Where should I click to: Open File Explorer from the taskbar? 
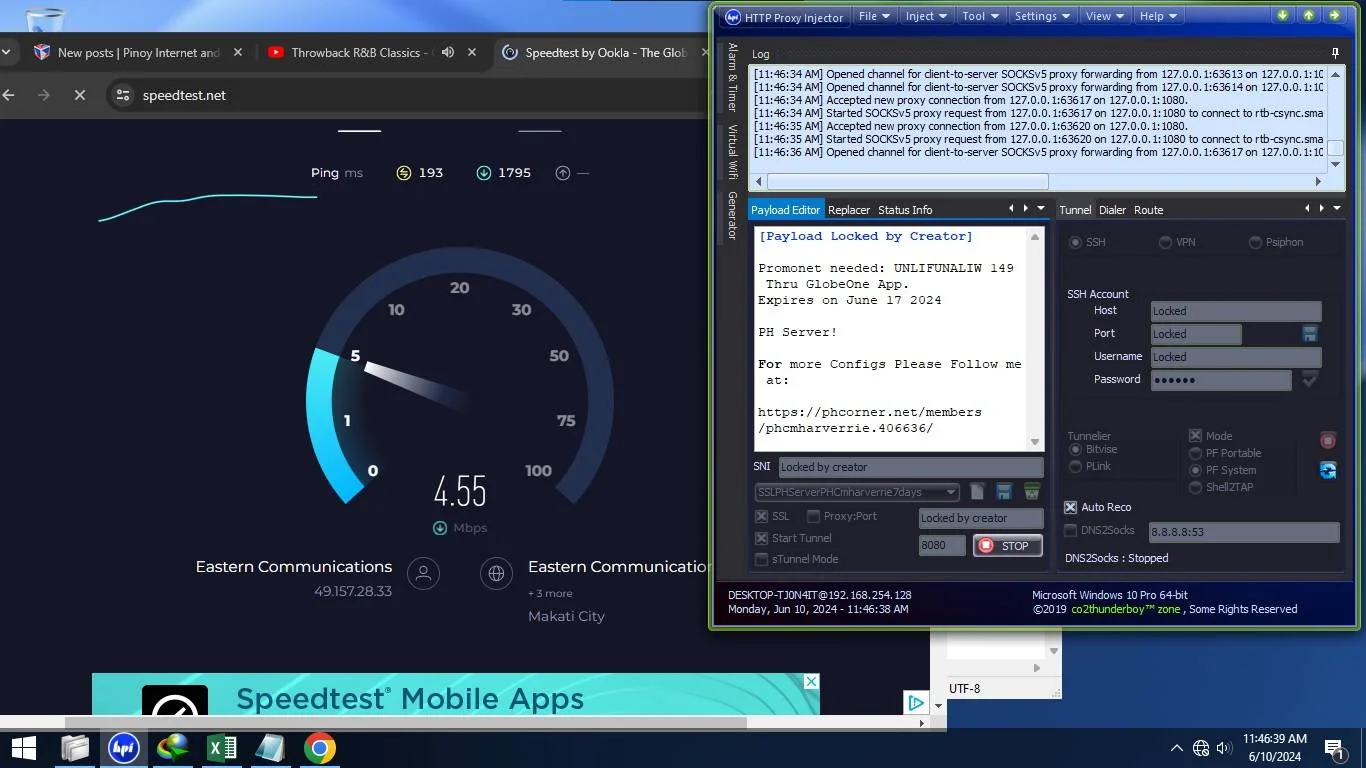[75, 748]
